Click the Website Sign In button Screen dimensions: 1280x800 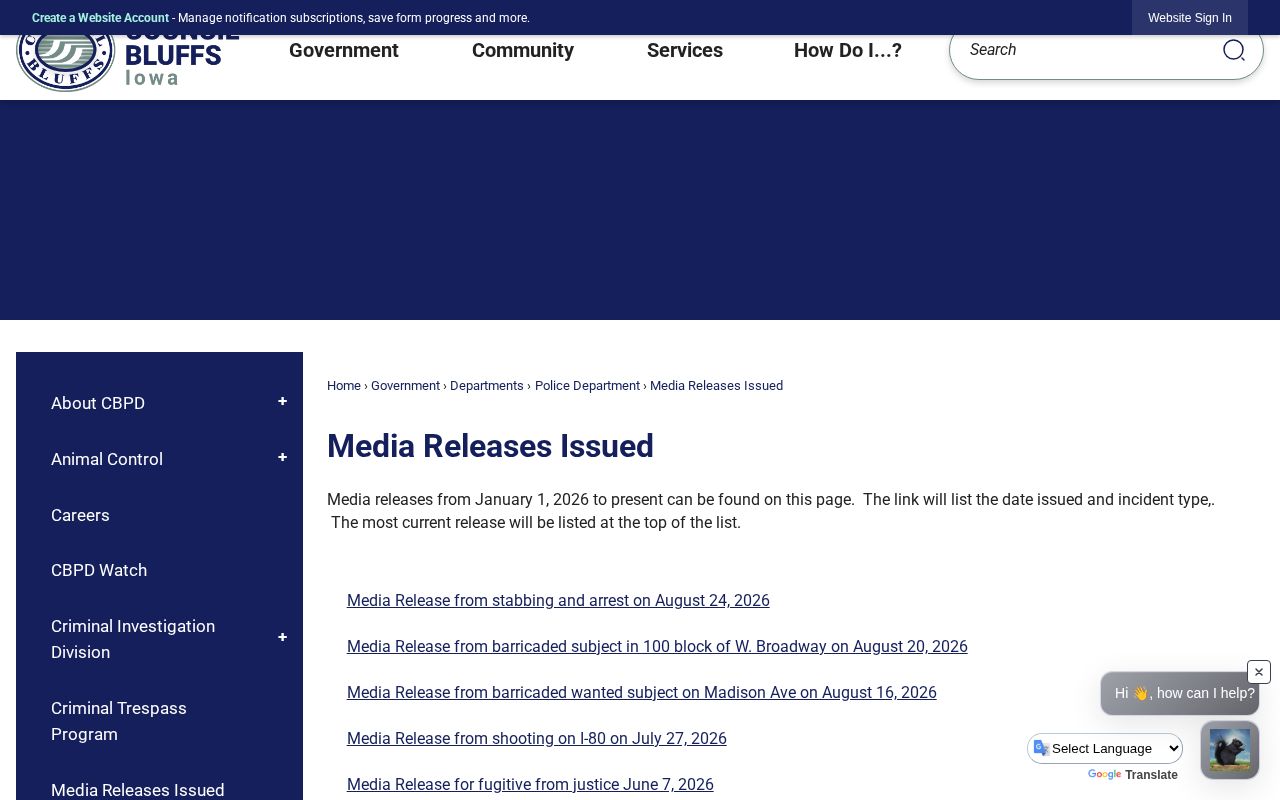(x=1190, y=18)
